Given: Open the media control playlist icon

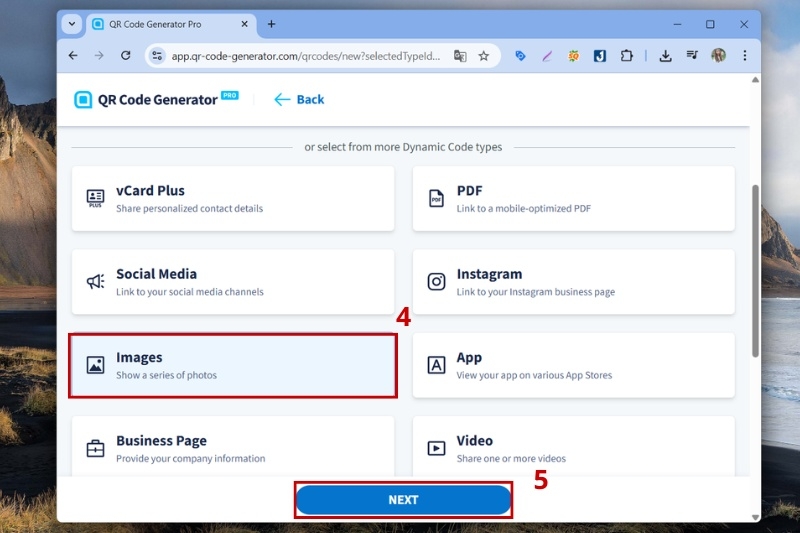Looking at the screenshot, I should [x=692, y=55].
